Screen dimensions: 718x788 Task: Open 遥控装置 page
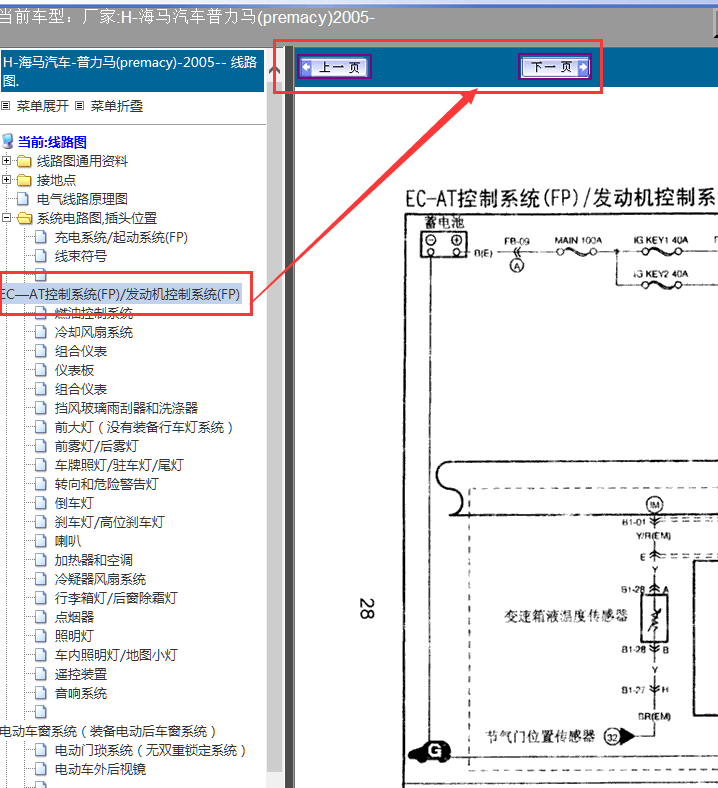80,674
